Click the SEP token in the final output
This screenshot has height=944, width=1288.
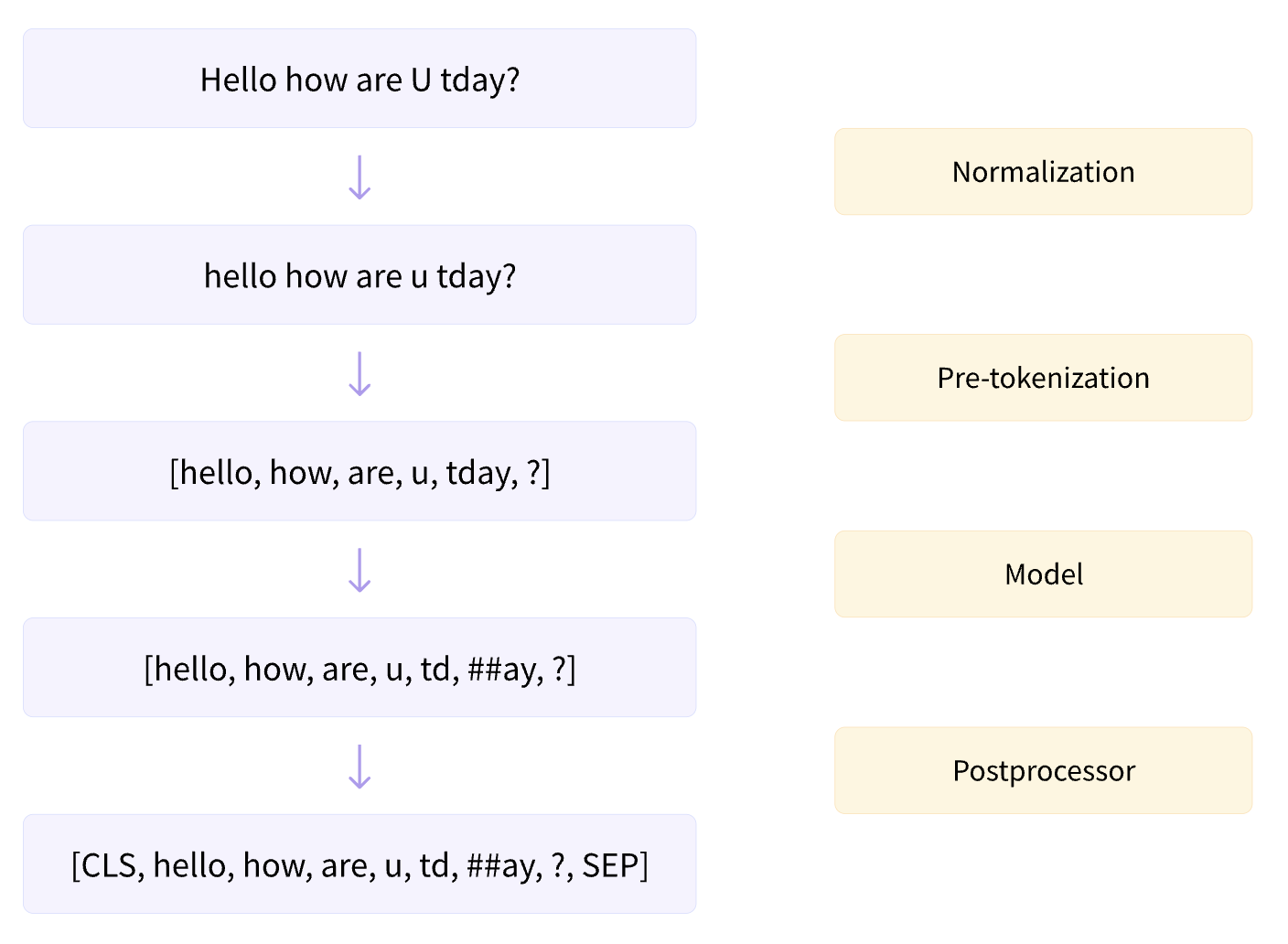tap(610, 865)
